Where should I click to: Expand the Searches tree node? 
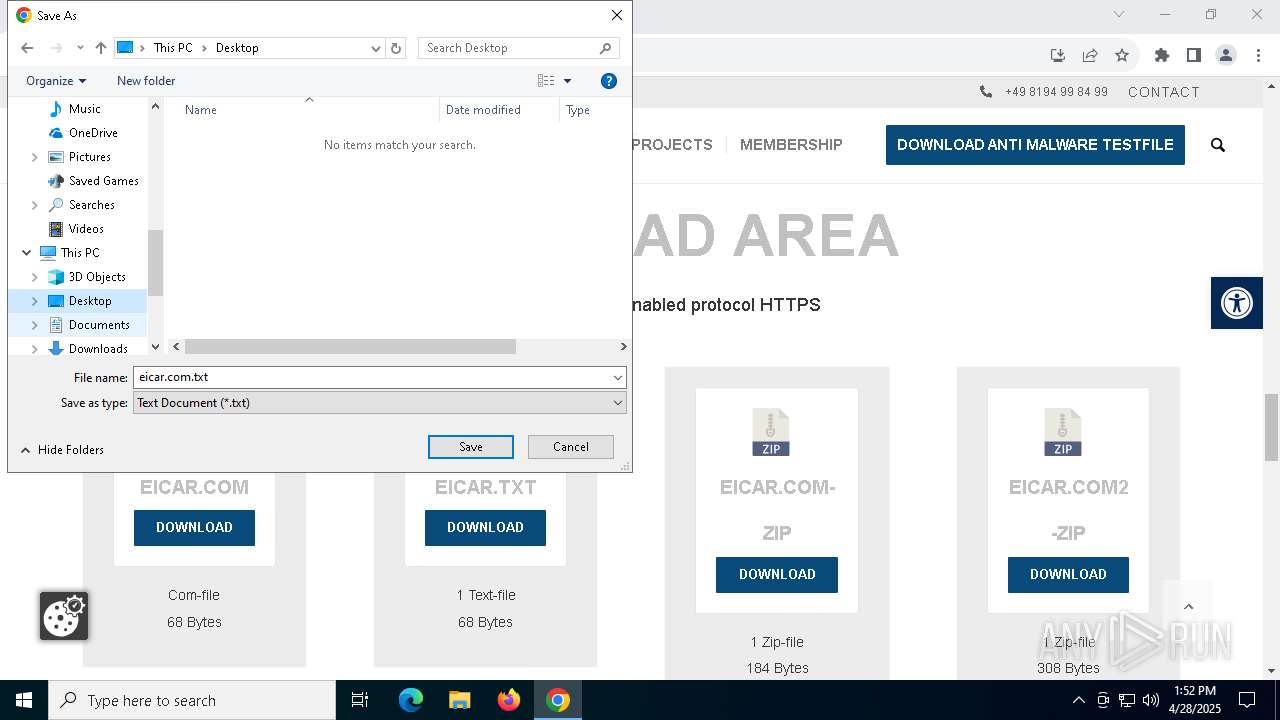pyautogui.click(x=35, y=205)
